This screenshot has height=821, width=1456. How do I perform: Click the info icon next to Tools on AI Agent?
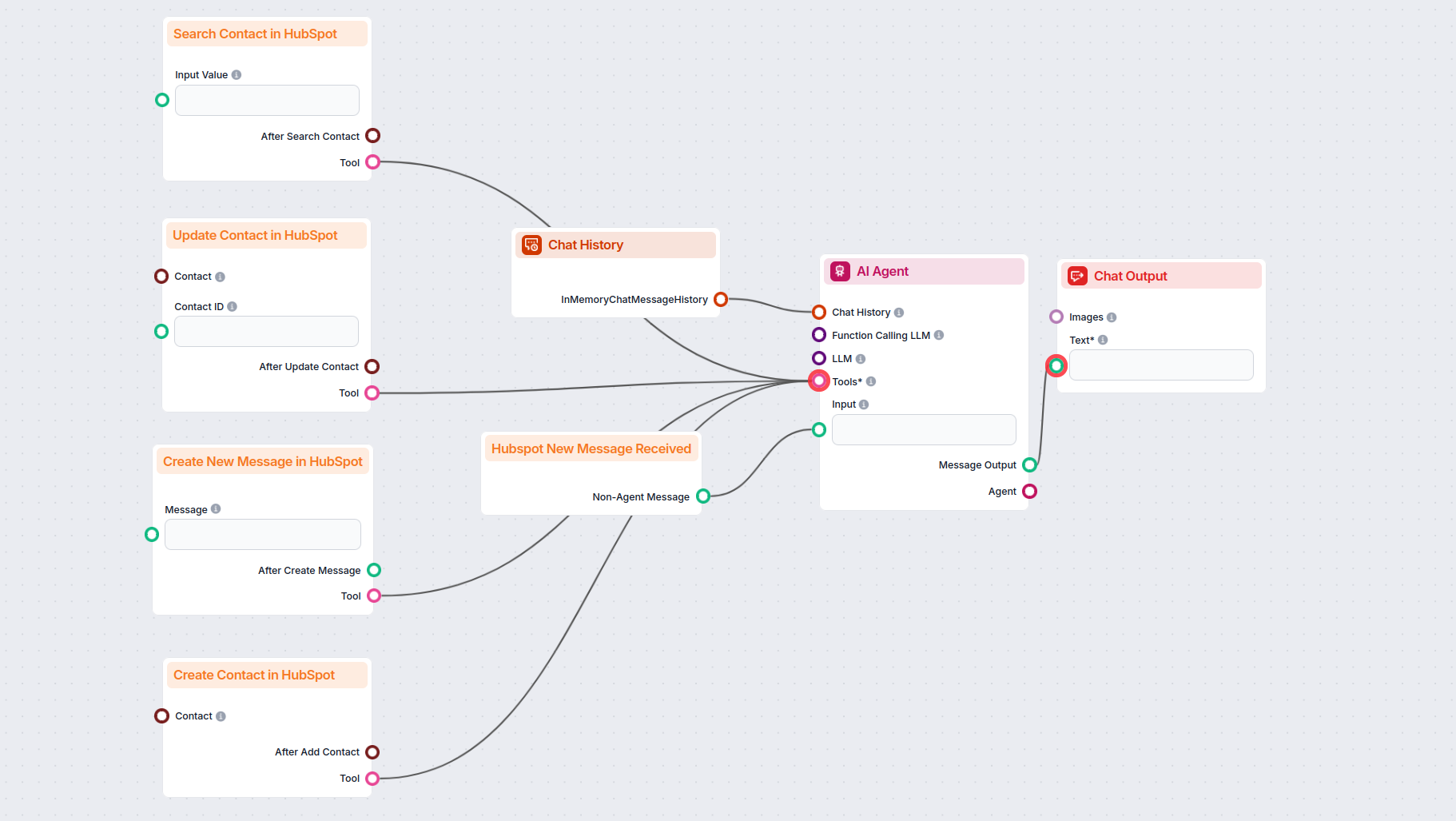tap(870, 381)
